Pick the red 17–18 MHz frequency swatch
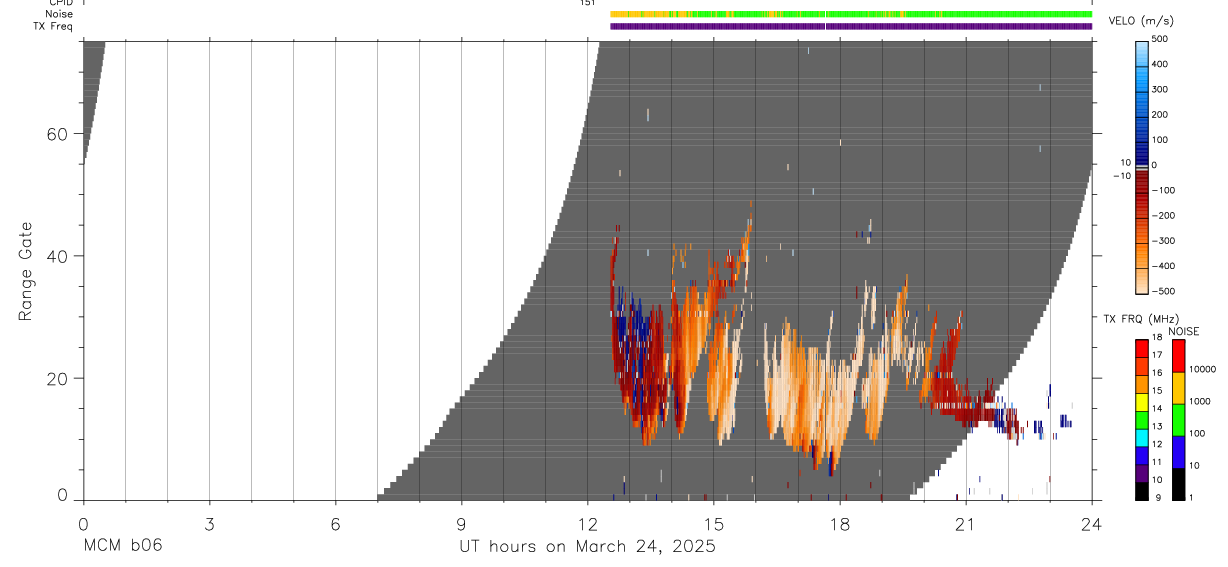Screen dimensions: 1228x567 point(1143,348)
